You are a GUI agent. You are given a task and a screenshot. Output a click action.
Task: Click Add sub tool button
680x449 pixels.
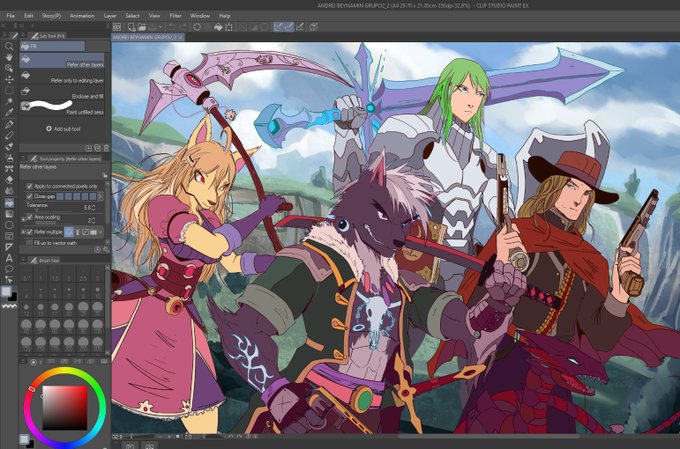click(x=63, y=129)
